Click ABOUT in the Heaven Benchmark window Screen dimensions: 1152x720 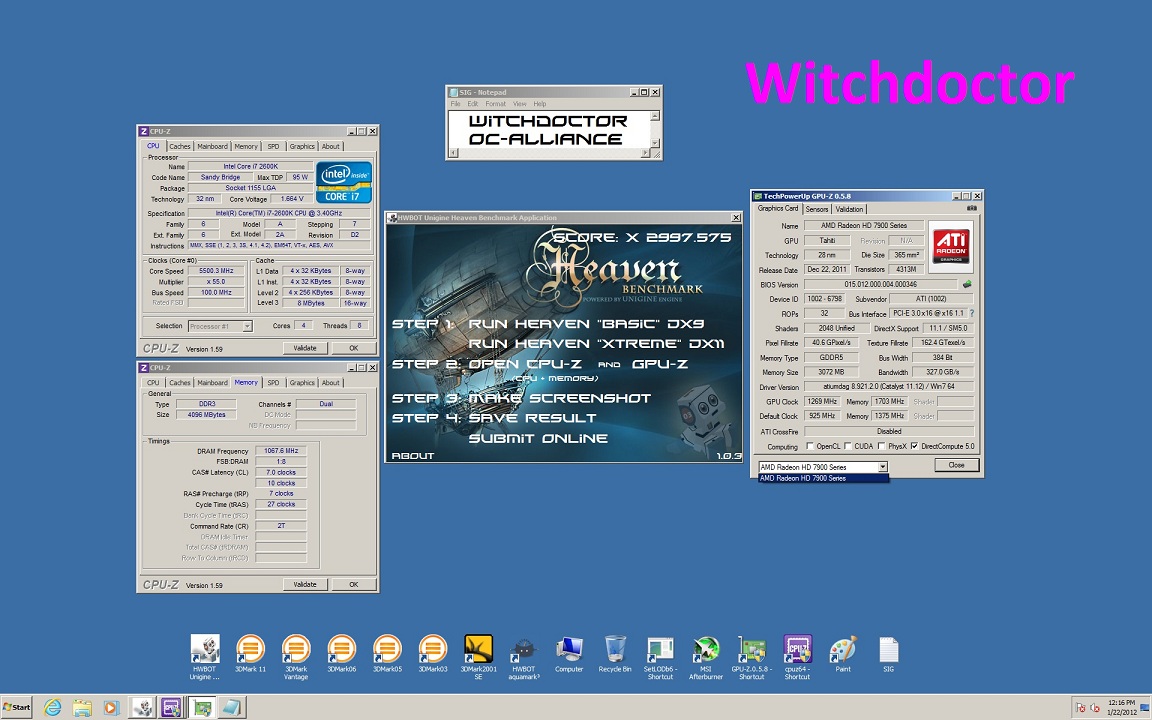click(413, 455)
